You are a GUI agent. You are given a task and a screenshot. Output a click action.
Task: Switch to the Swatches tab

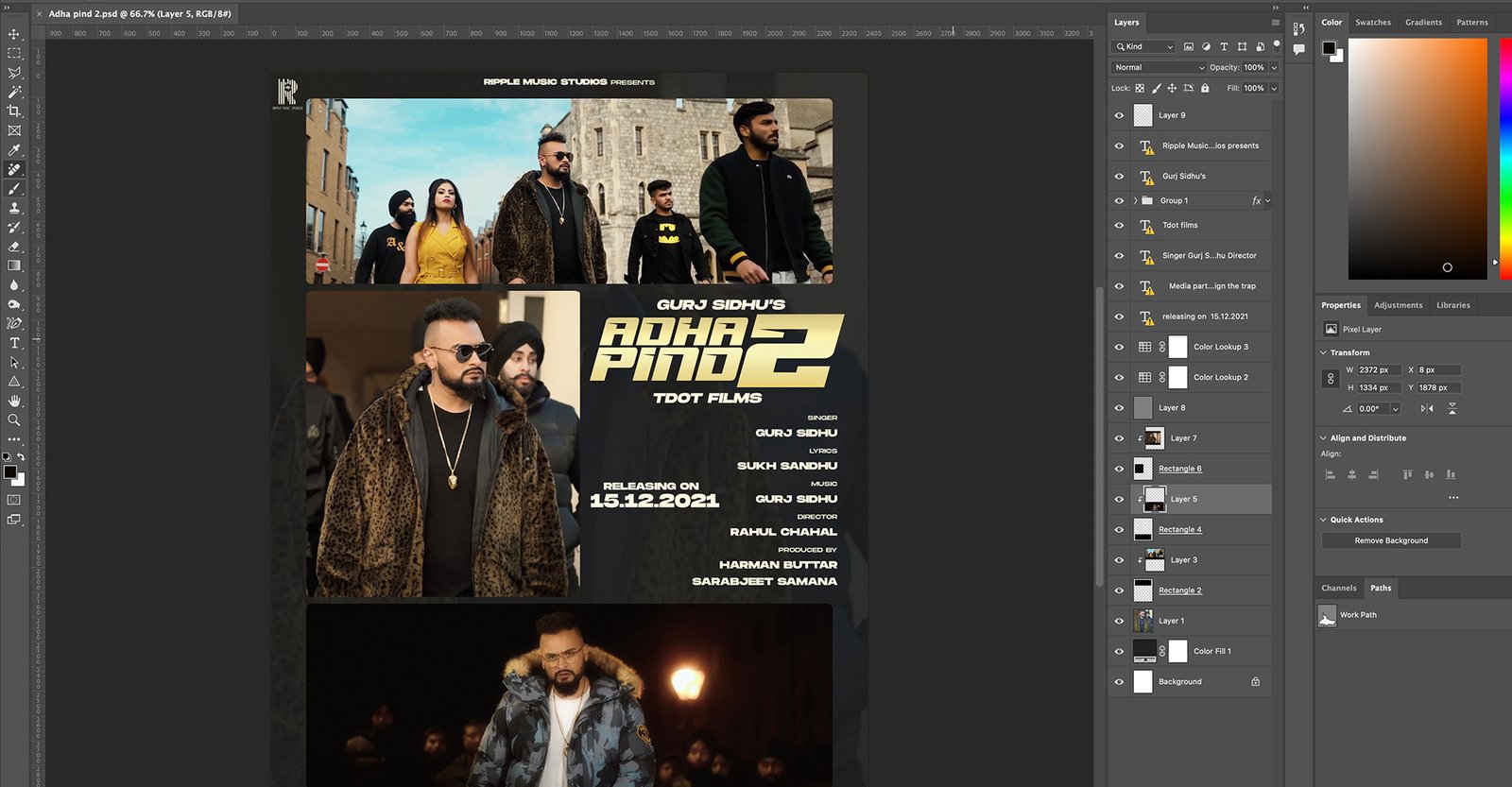coord(1373,23)
